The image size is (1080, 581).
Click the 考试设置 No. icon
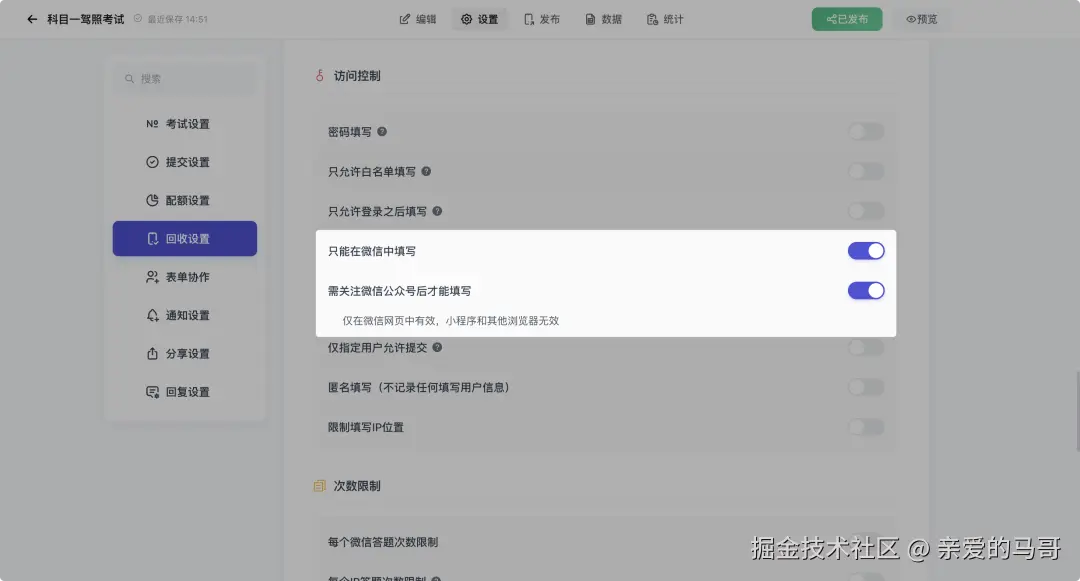coord(152,124)
